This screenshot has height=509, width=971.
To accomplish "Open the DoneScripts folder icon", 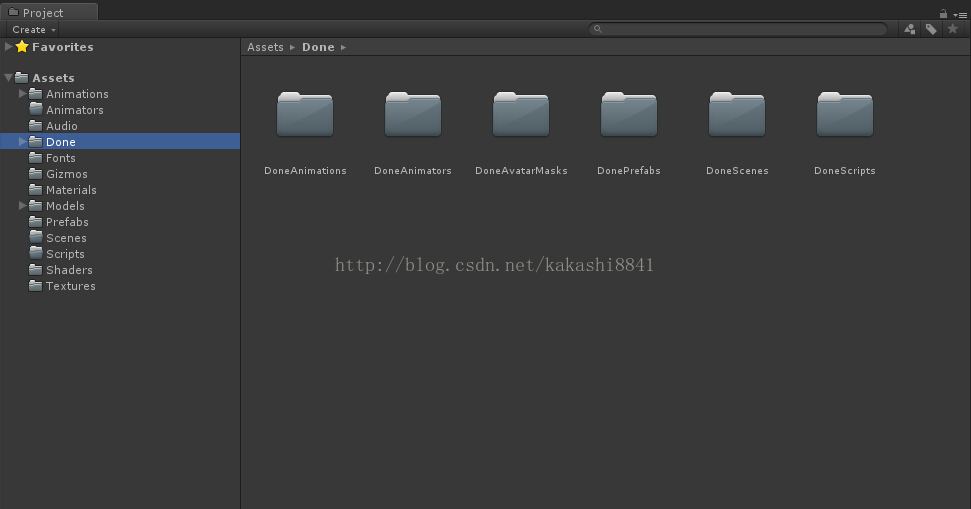I will pyautogui.click(x=845, y=115).
